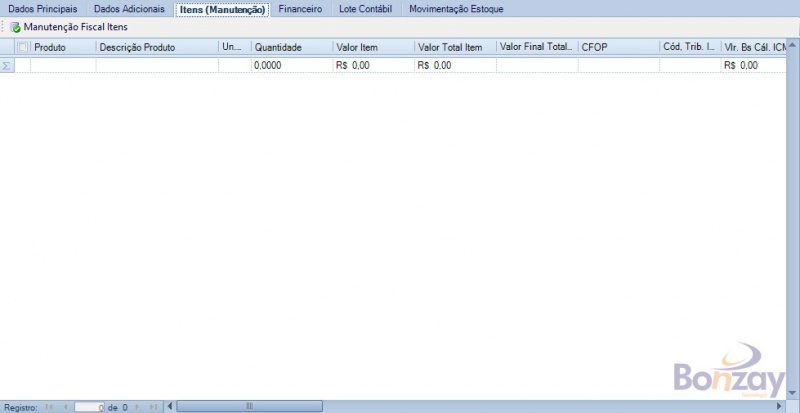This screenshot has width=800, height=413.
Task: Toggle the select-all checkbox in grid header
Action: [23, 47]
